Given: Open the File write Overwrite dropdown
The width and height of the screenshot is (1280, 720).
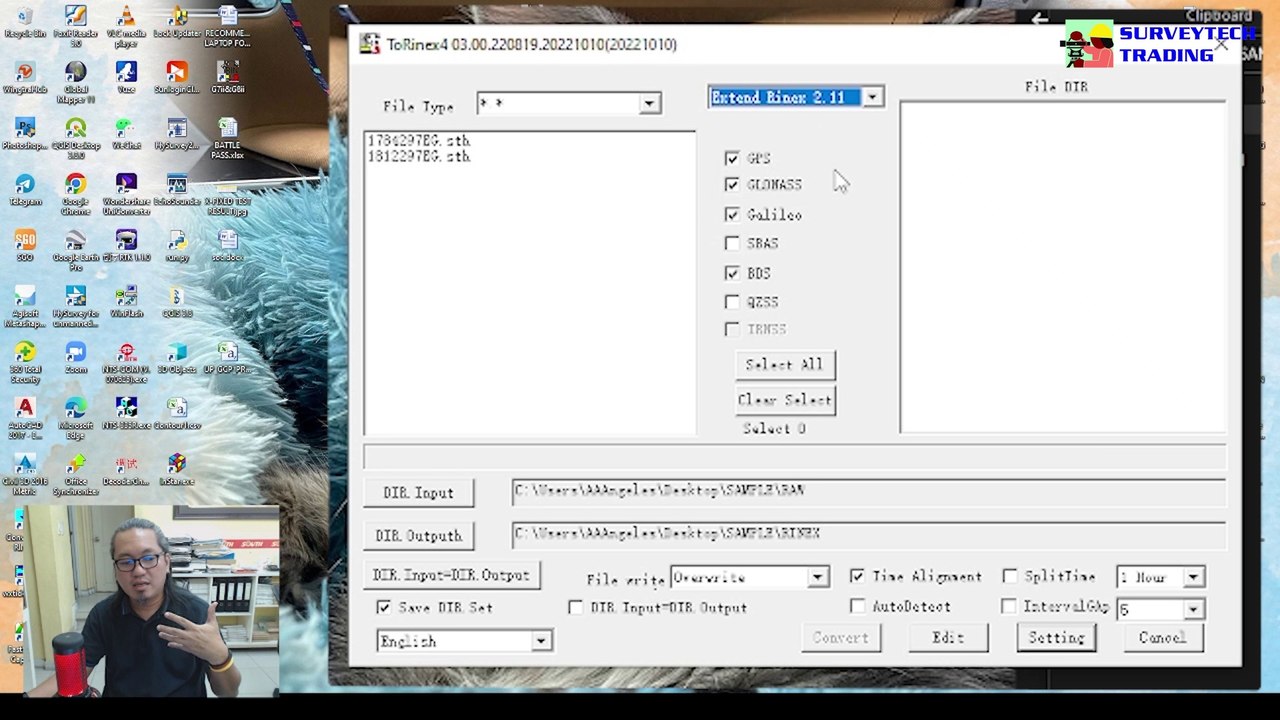Looking at the screenshot, I should point(817,578).
